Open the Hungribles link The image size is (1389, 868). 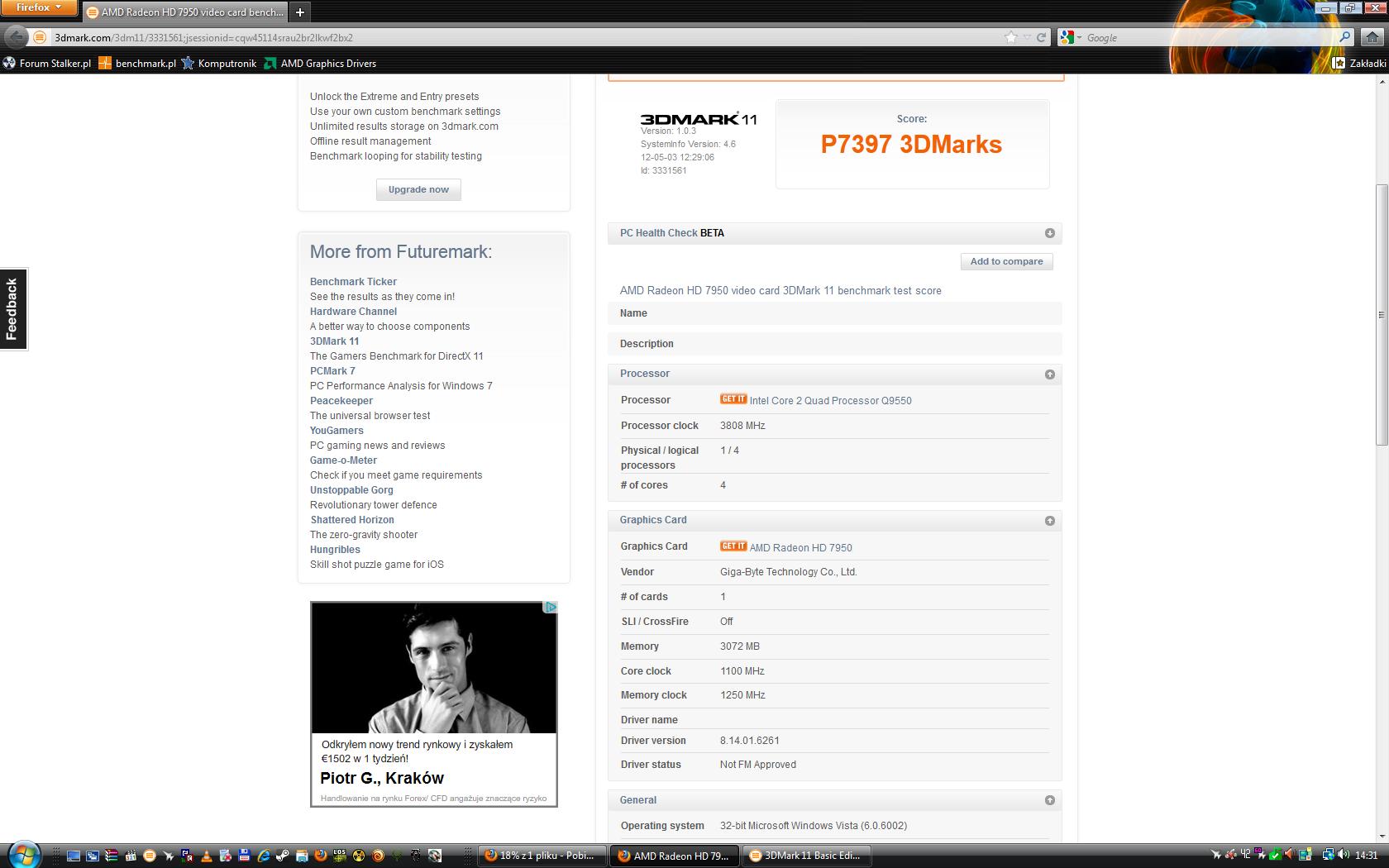[335, 550]
